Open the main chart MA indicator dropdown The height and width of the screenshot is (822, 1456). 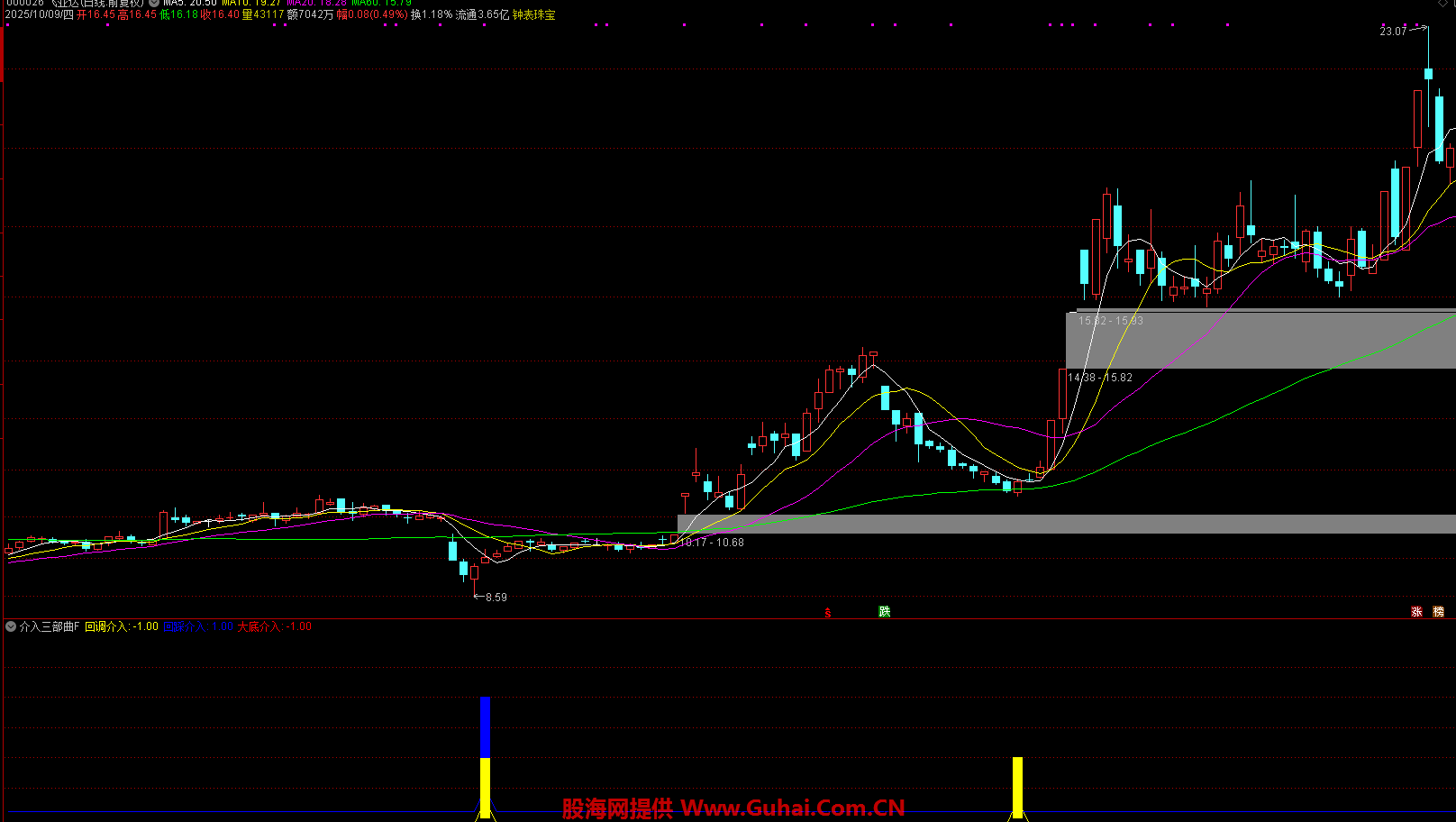[x=155, y=4]
